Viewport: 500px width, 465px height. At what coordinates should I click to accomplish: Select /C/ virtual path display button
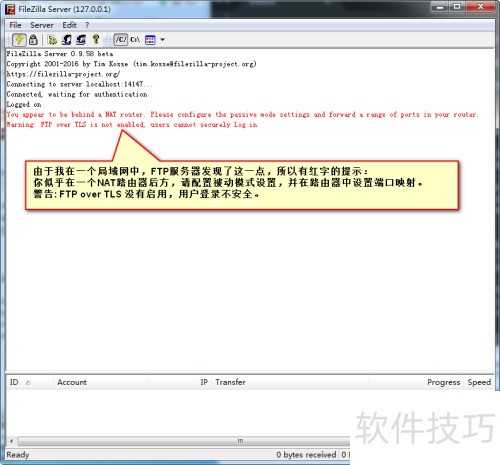point(121,40)
